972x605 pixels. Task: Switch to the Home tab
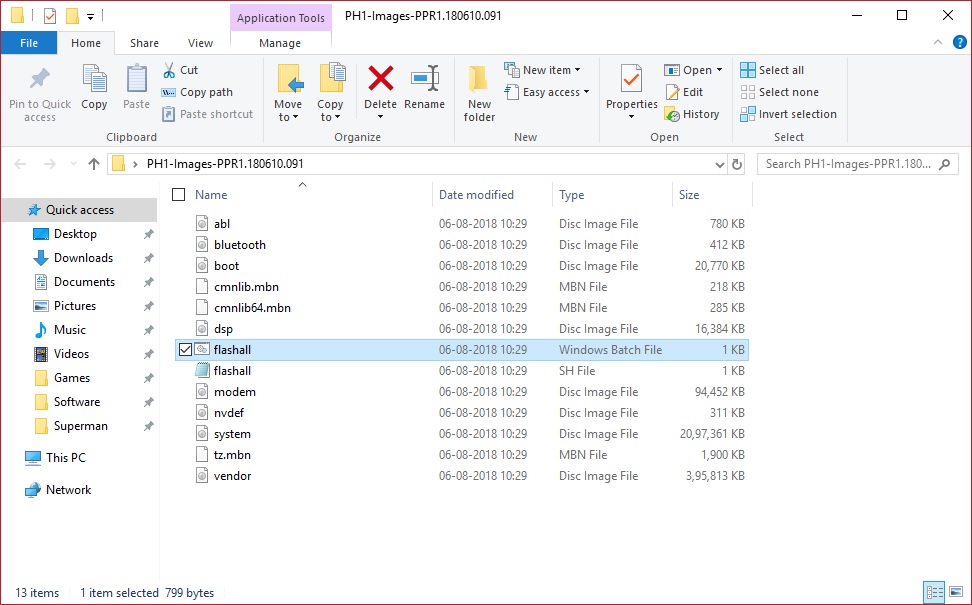[86, 43]
